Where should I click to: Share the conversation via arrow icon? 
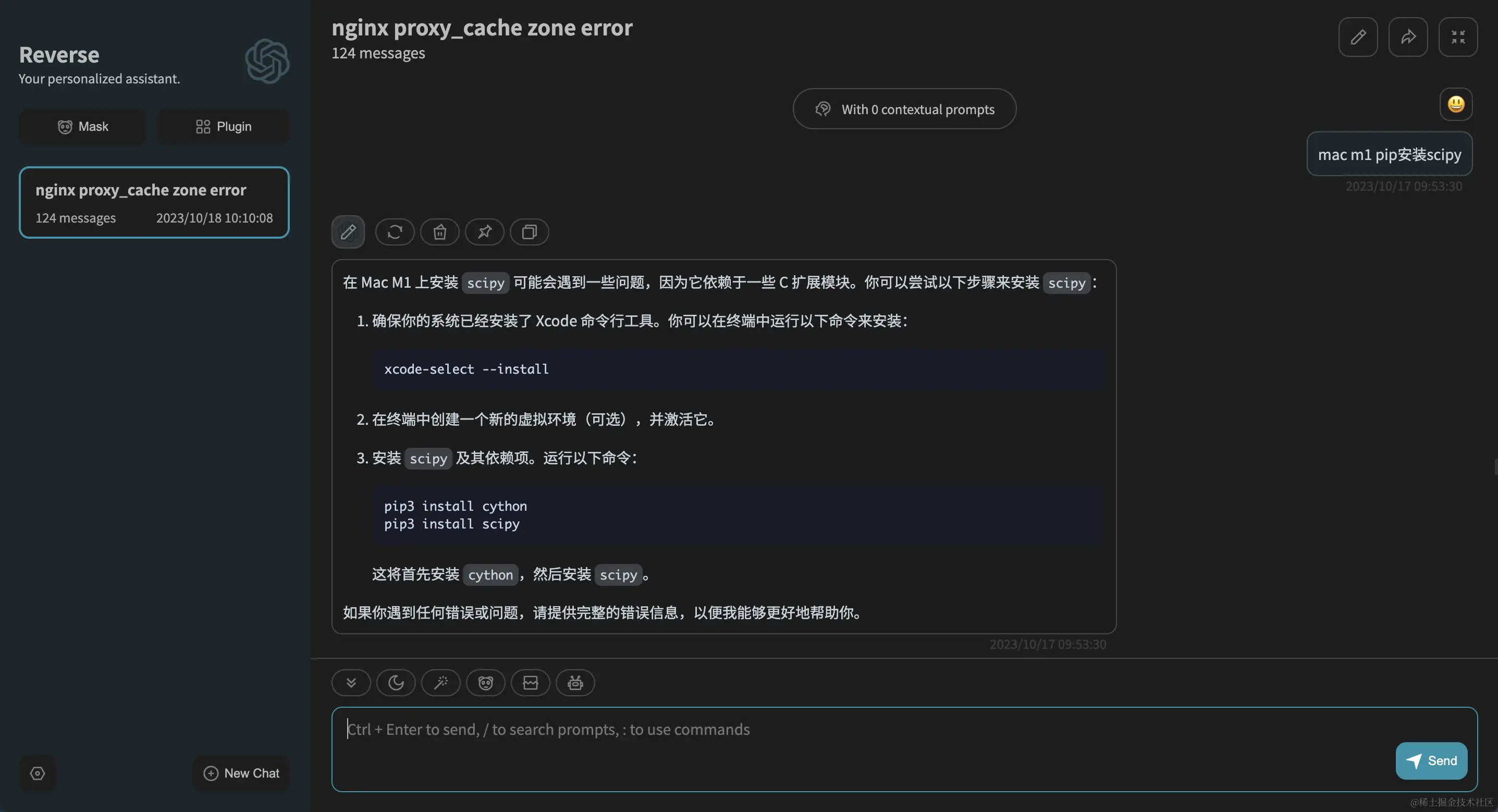pyautogui.click(x=1408, y=37)
